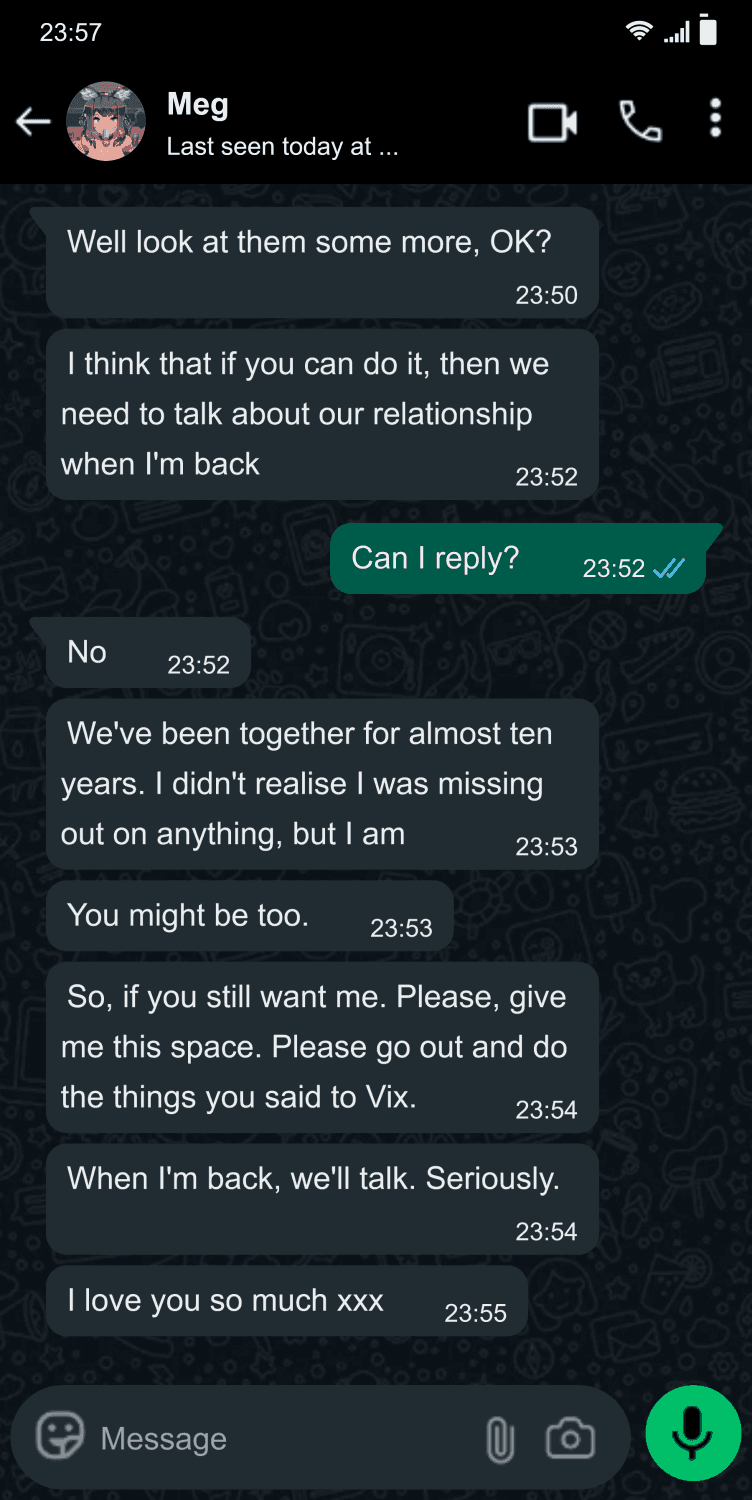Tap the back arrow icon
The width and height of the screenshot is (752, 1500).
click(x=33, y=122)
